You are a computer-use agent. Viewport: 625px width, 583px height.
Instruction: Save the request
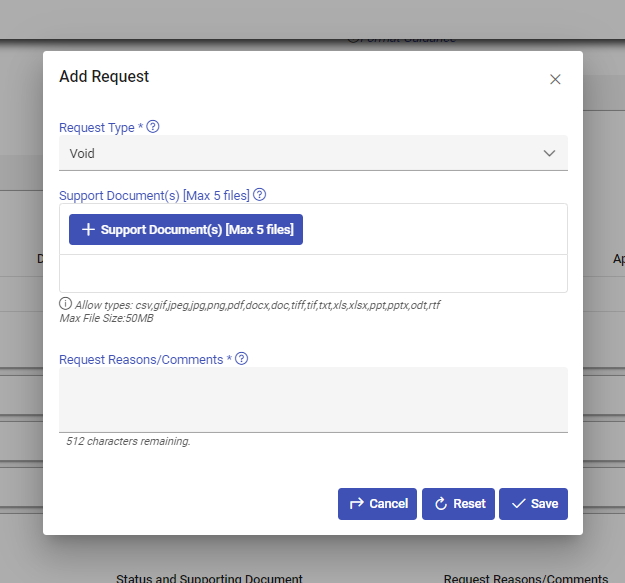click(x=533, y=504)
